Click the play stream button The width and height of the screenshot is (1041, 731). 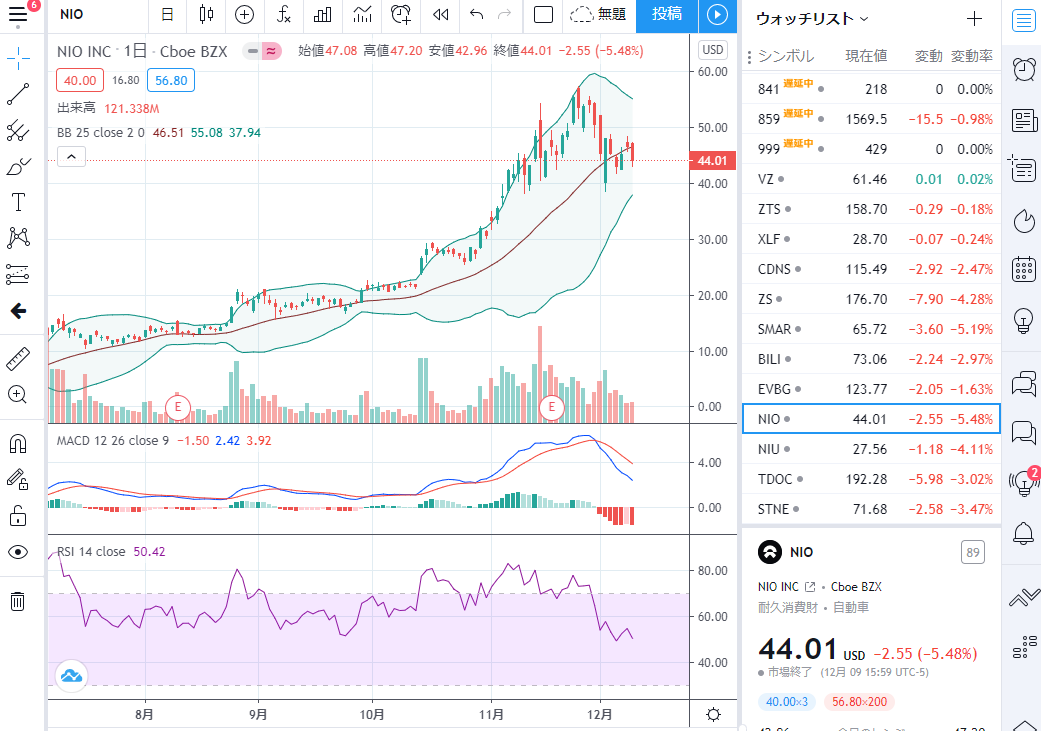coord(717,15)
